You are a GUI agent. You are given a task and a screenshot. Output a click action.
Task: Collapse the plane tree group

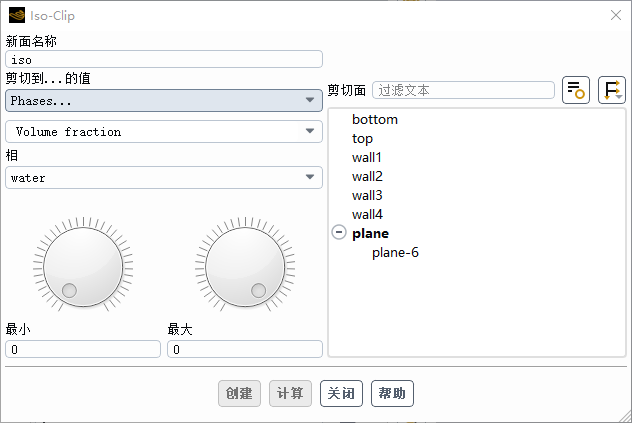(x=338, y=233)
